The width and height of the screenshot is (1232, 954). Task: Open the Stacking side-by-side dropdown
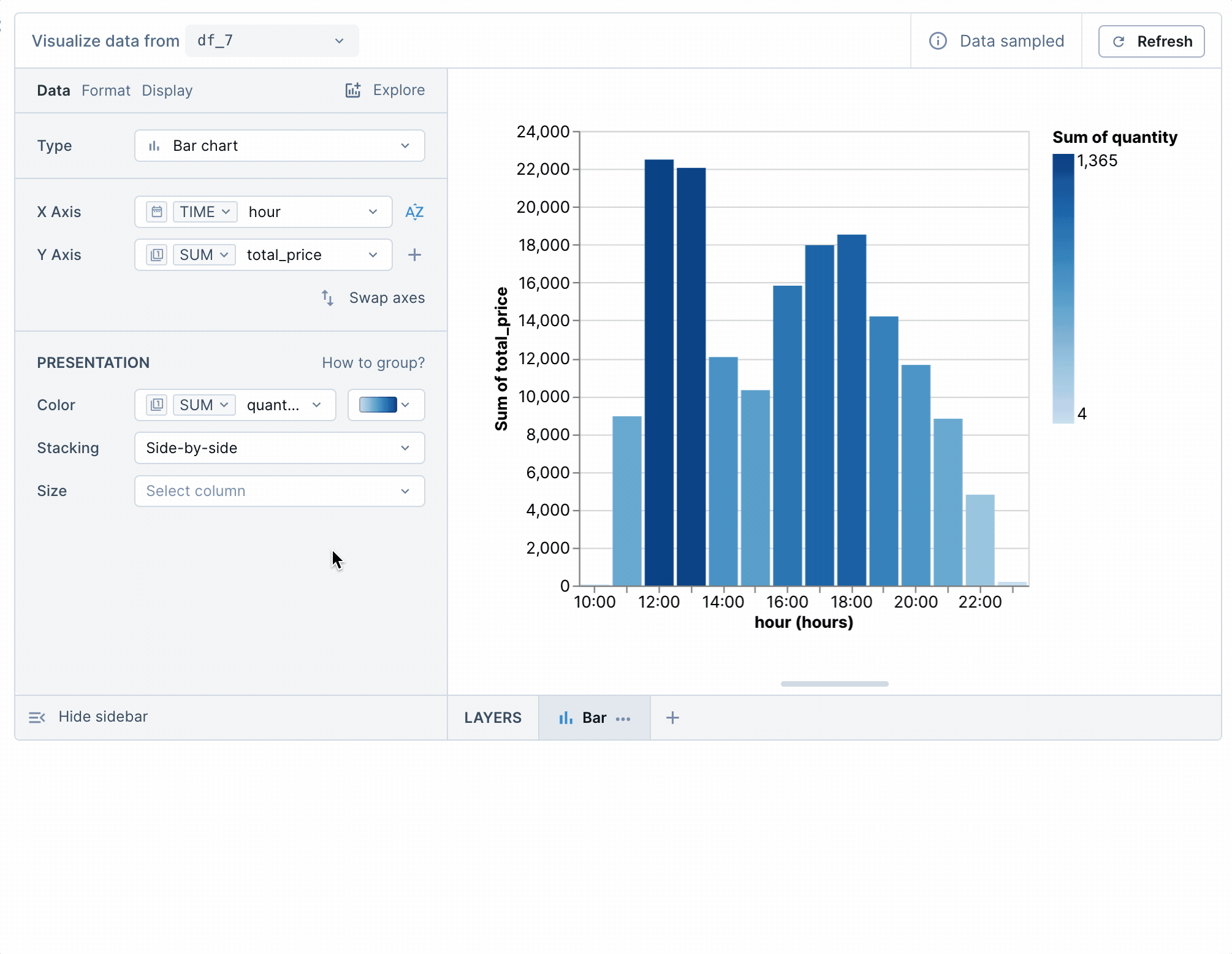(x=279, y=447)
